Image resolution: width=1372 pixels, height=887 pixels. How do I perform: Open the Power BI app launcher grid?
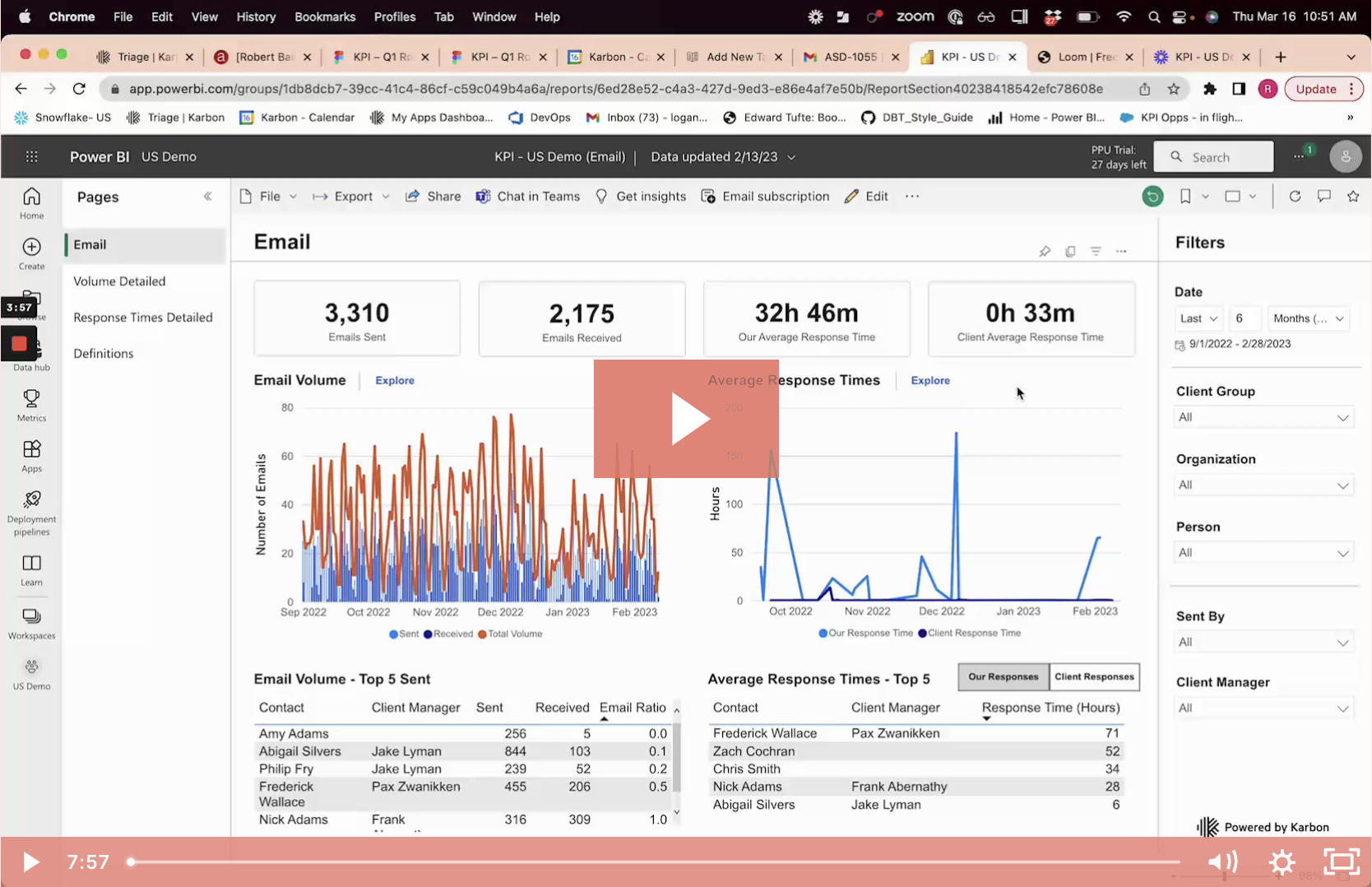click(x=32, y=156)
